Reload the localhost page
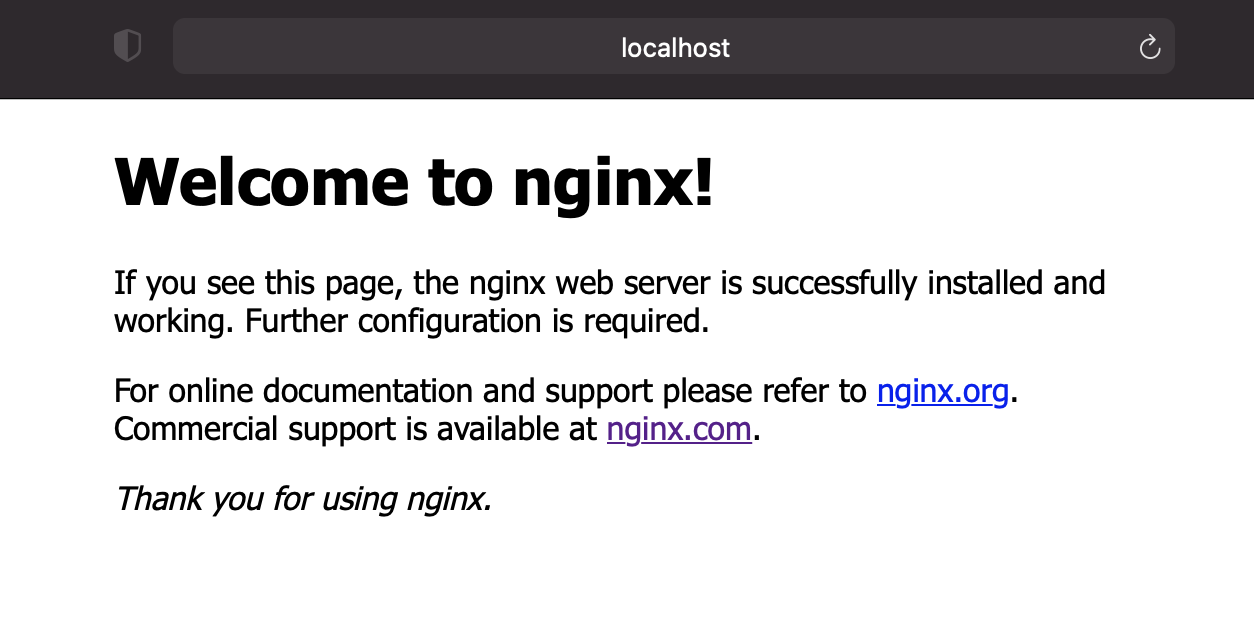 (1150, 47)
